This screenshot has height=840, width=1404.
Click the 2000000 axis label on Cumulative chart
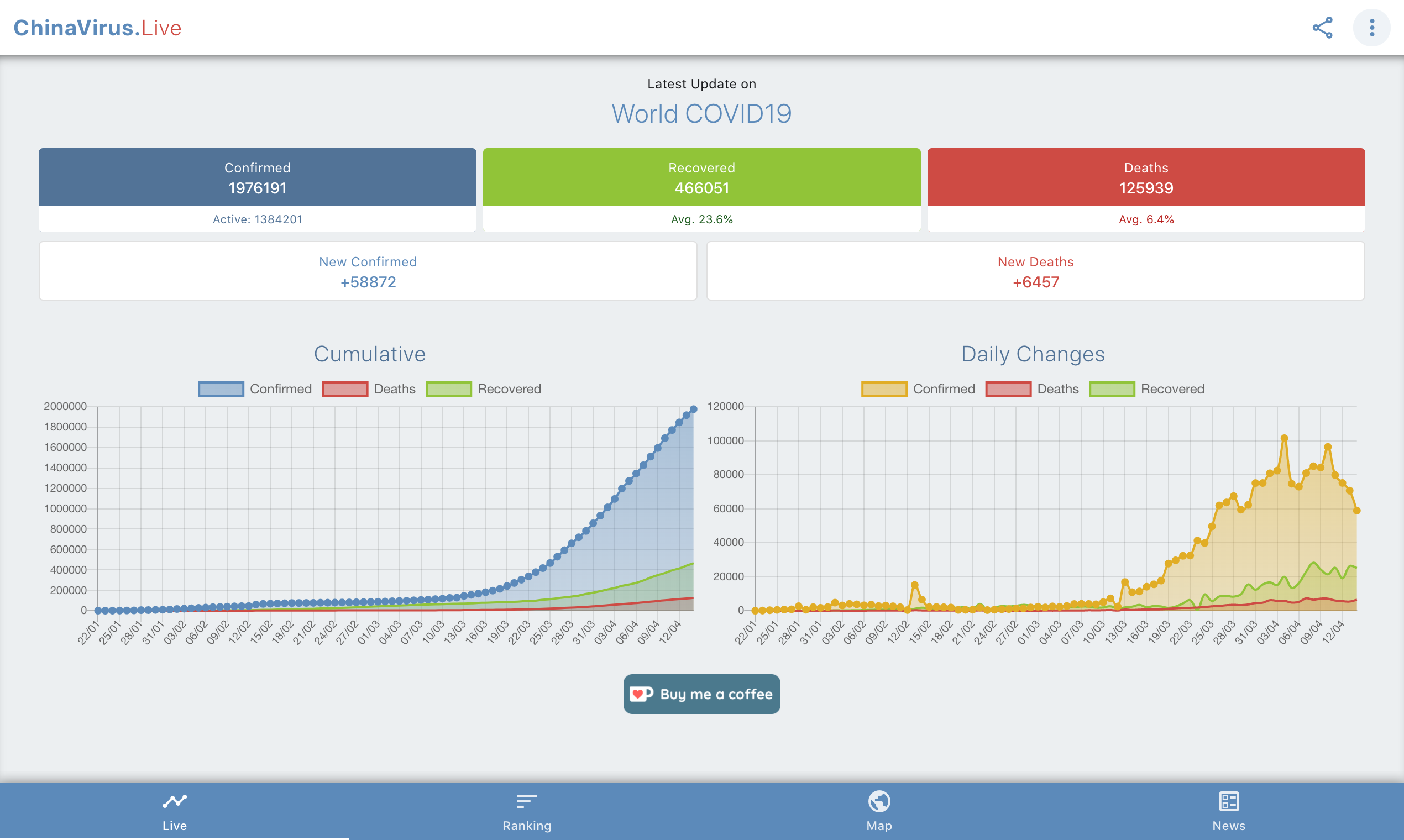click(65, 406)
